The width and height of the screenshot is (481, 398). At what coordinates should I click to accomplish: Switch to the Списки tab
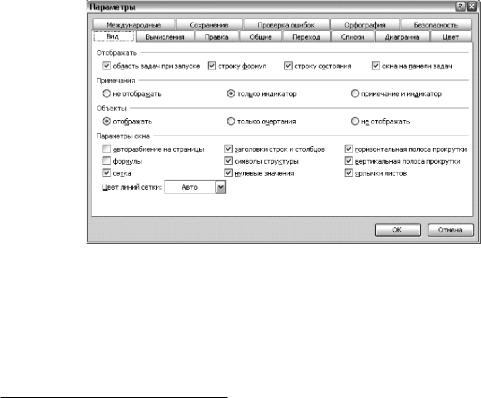point(353,37)
